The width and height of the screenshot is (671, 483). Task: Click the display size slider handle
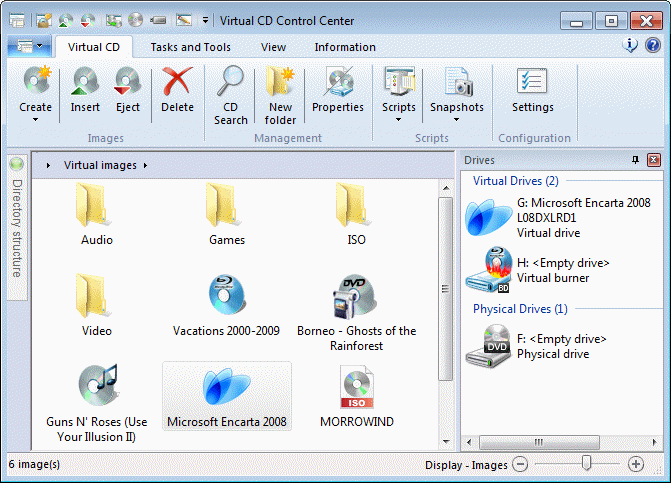click(x=587, y=463)
